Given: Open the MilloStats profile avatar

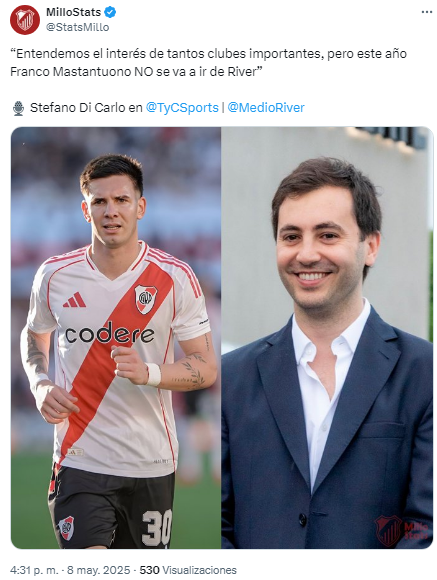Looking at the screenshot, I should point(25,20).
